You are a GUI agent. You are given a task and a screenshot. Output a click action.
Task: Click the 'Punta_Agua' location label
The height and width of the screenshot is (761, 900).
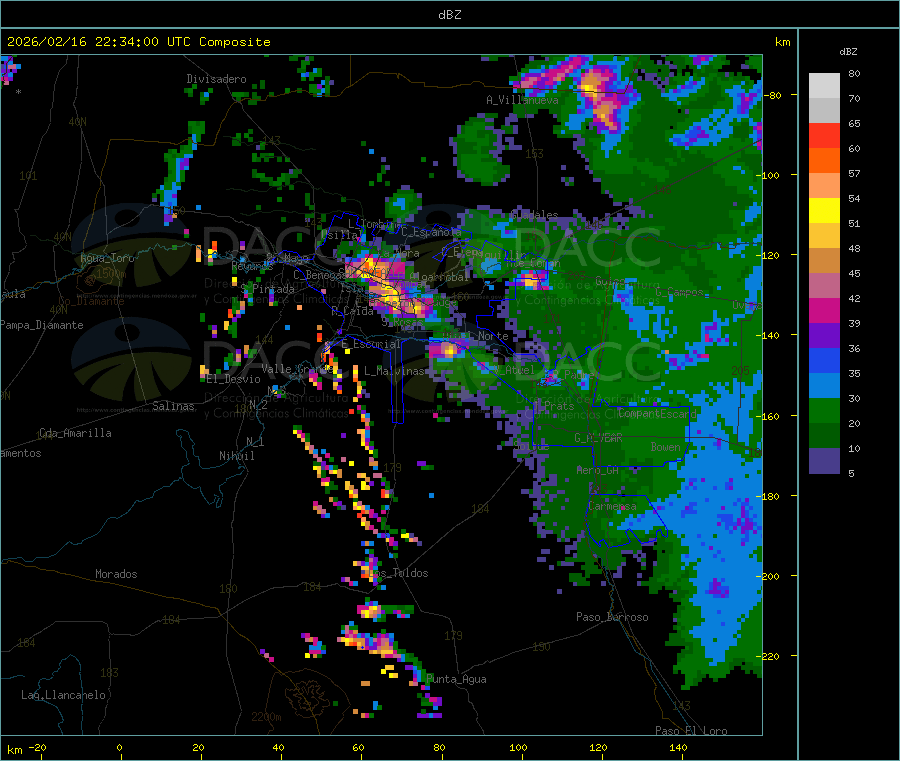click(x=456, y=679)
